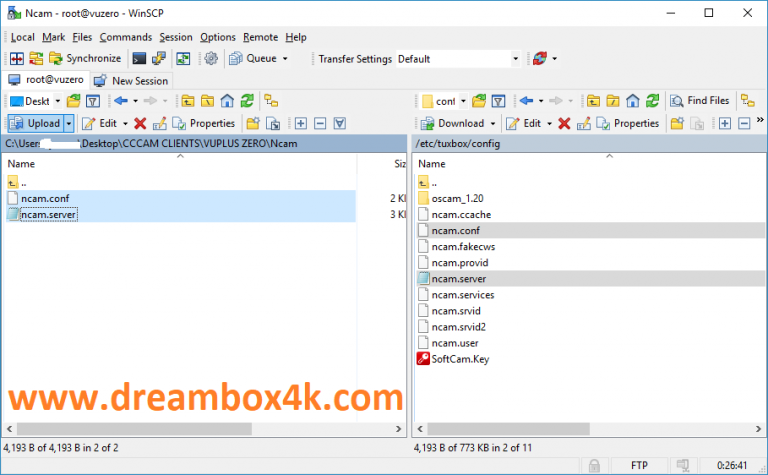Refresh the remote panel with green arrows

[x=652, y=101]
